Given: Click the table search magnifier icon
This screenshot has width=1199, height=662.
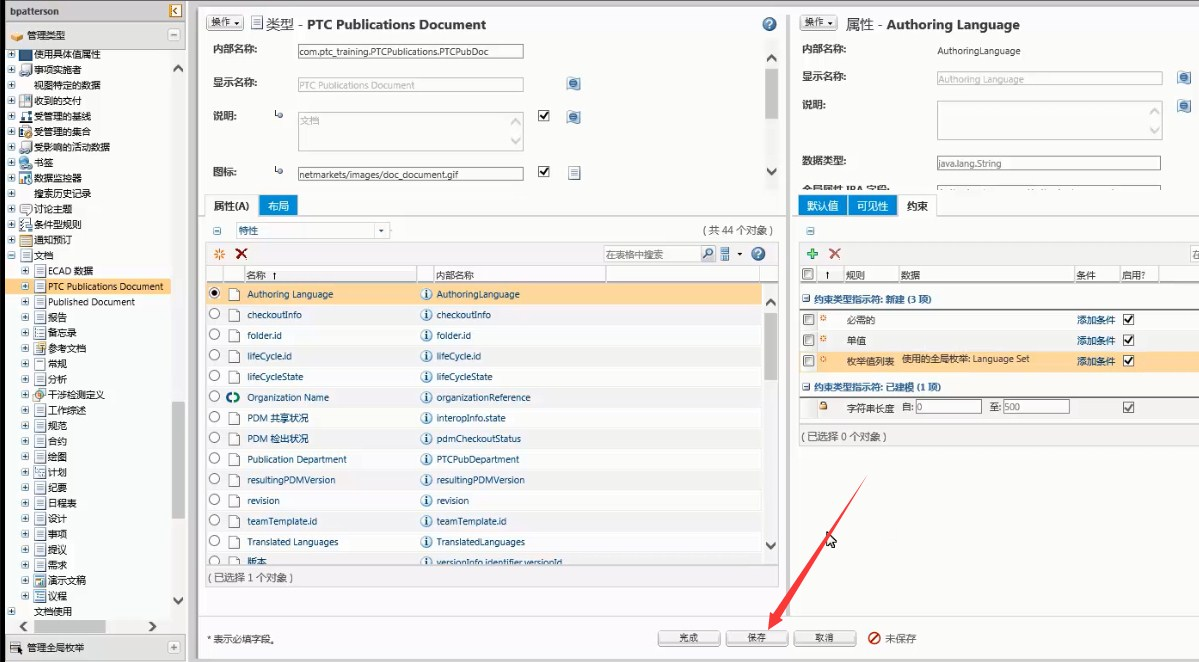Looking at the screenshot, I should pyautogui.click(x=708, y=254).
